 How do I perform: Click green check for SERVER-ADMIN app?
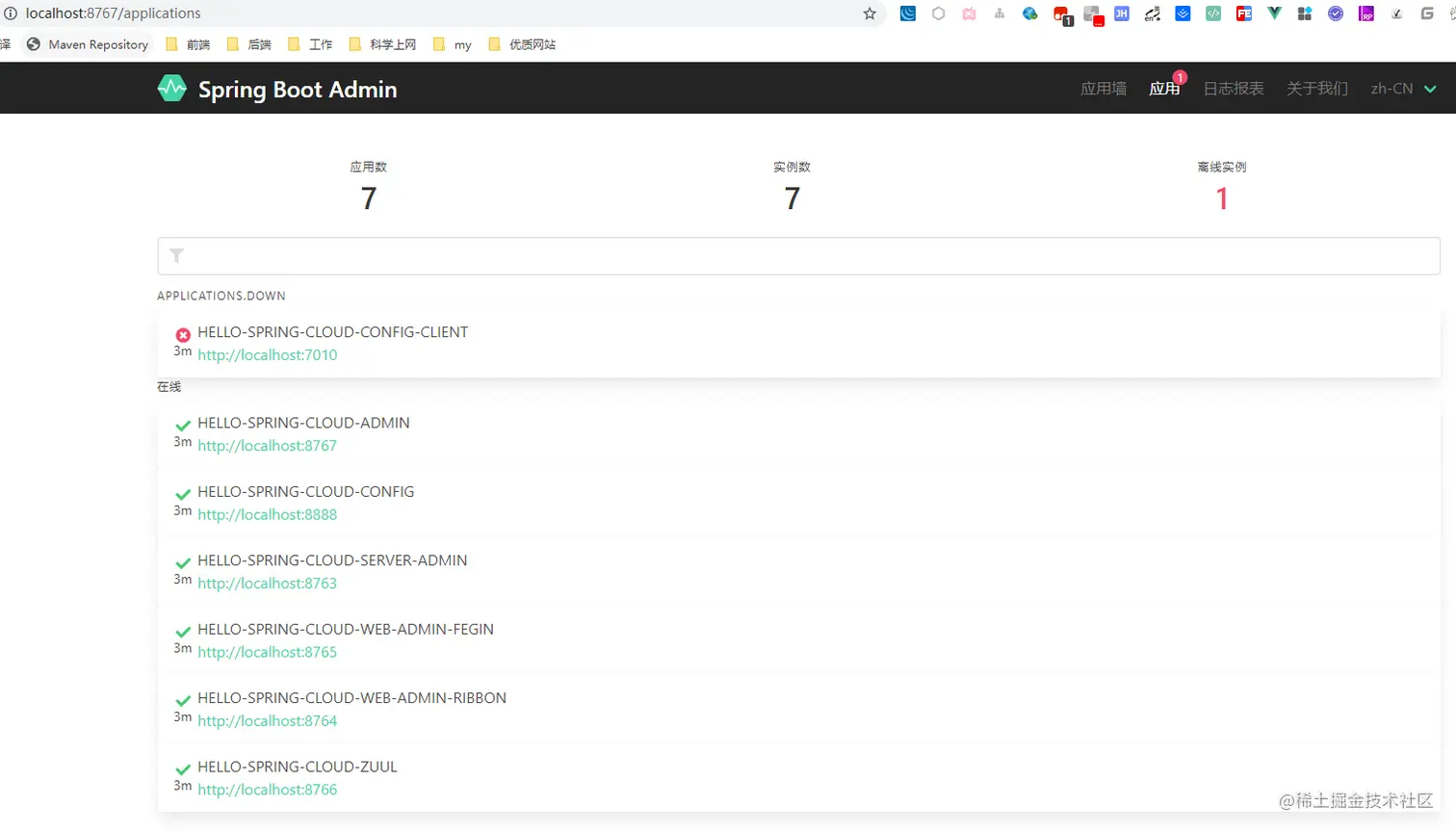(x=183, y=563)
